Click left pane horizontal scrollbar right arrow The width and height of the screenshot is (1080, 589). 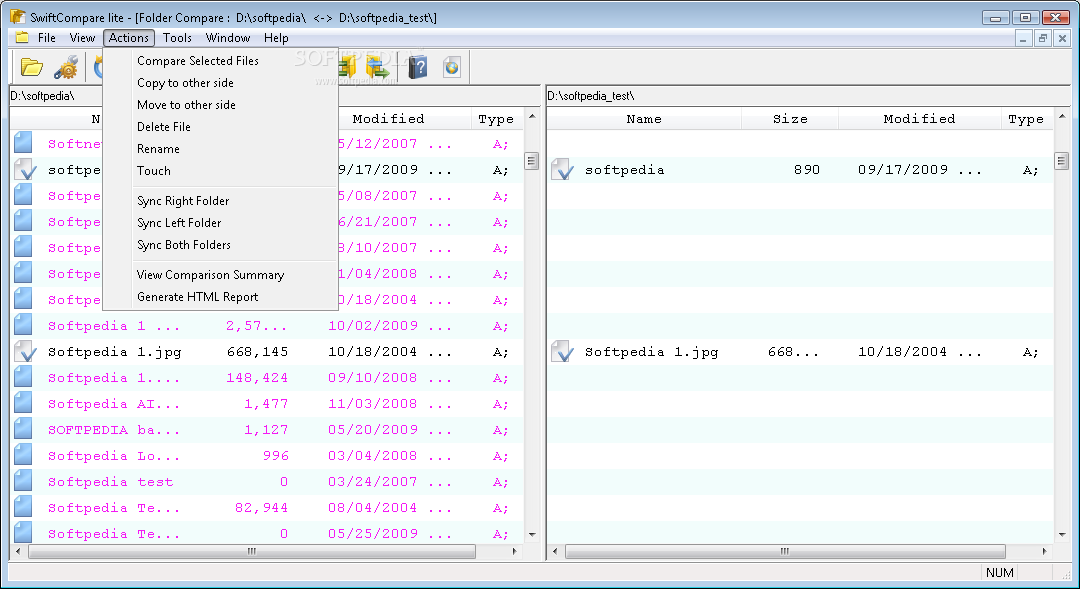pyautogui.click(x=515, y=551)
